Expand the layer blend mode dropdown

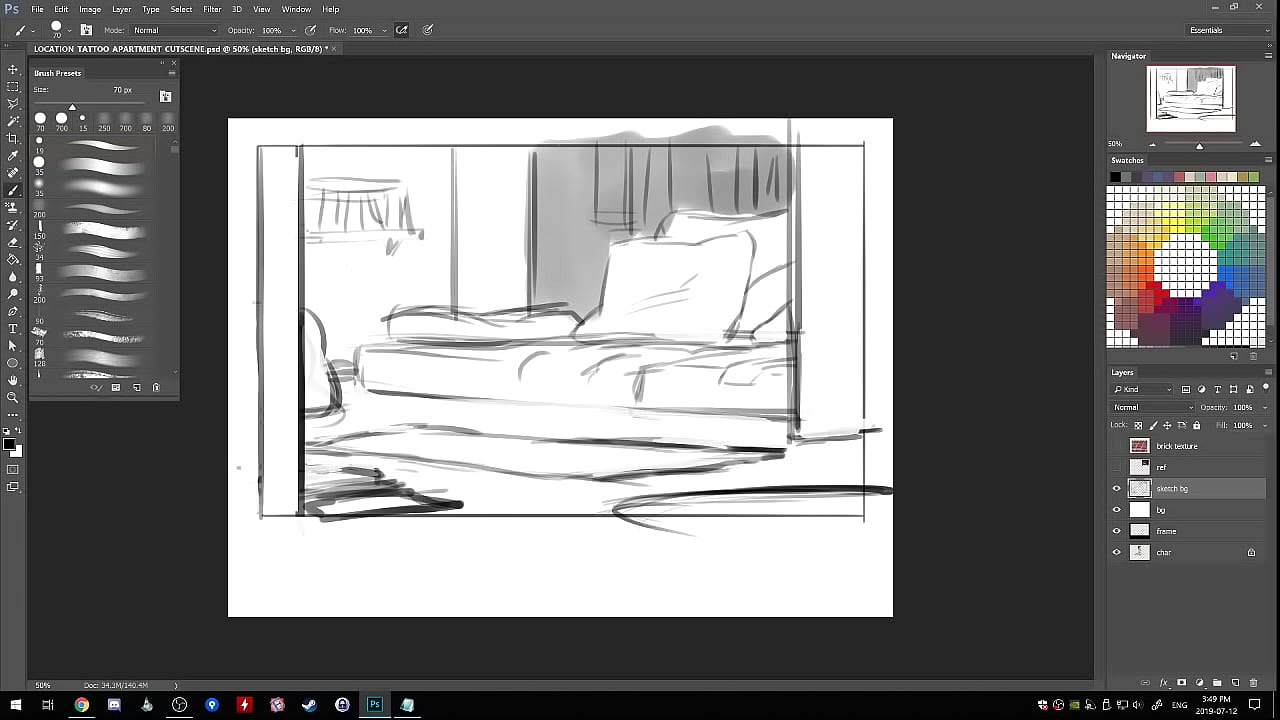[1152, 407]
